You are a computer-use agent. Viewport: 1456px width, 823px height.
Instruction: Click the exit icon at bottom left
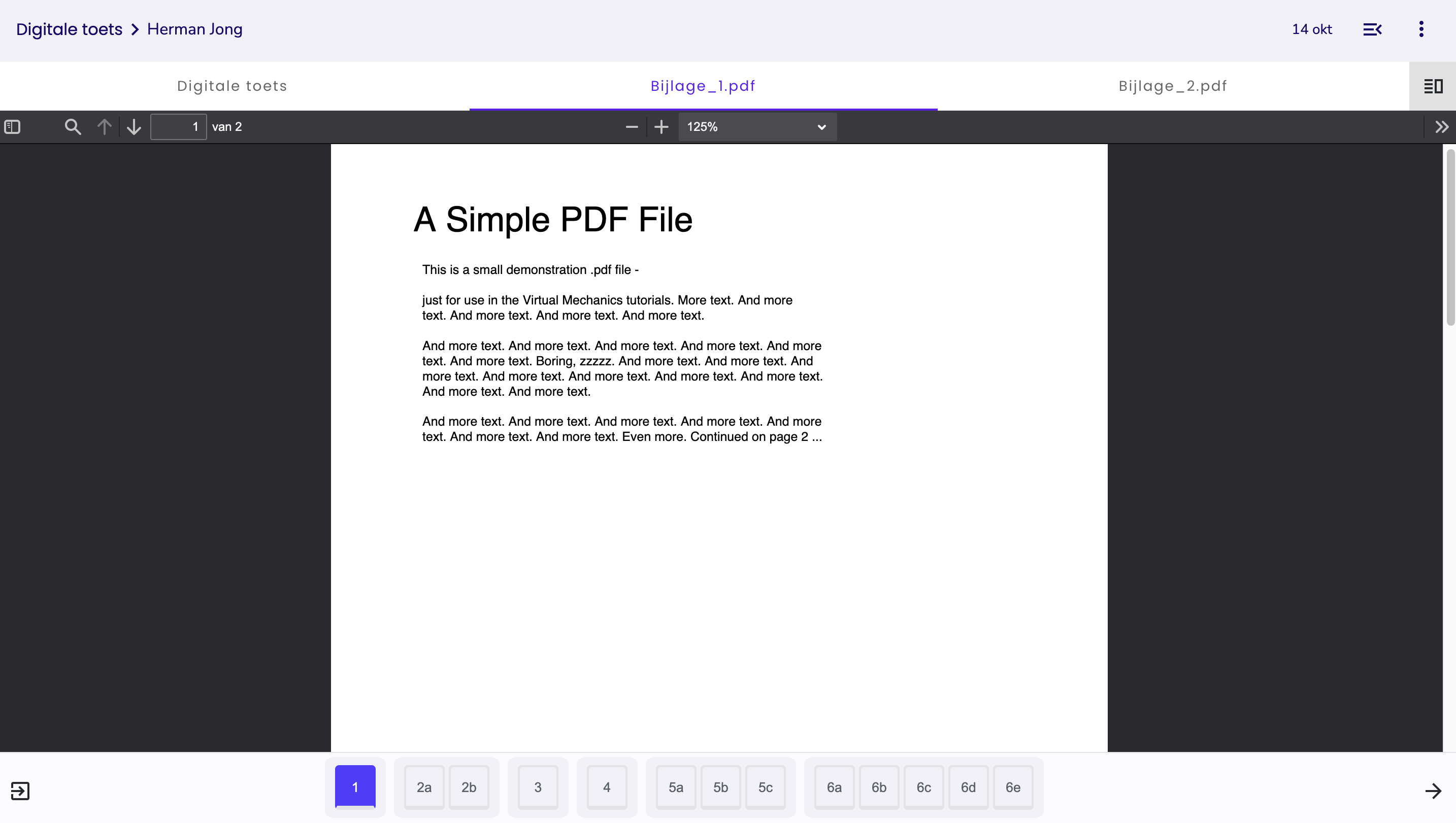point(20,790)
